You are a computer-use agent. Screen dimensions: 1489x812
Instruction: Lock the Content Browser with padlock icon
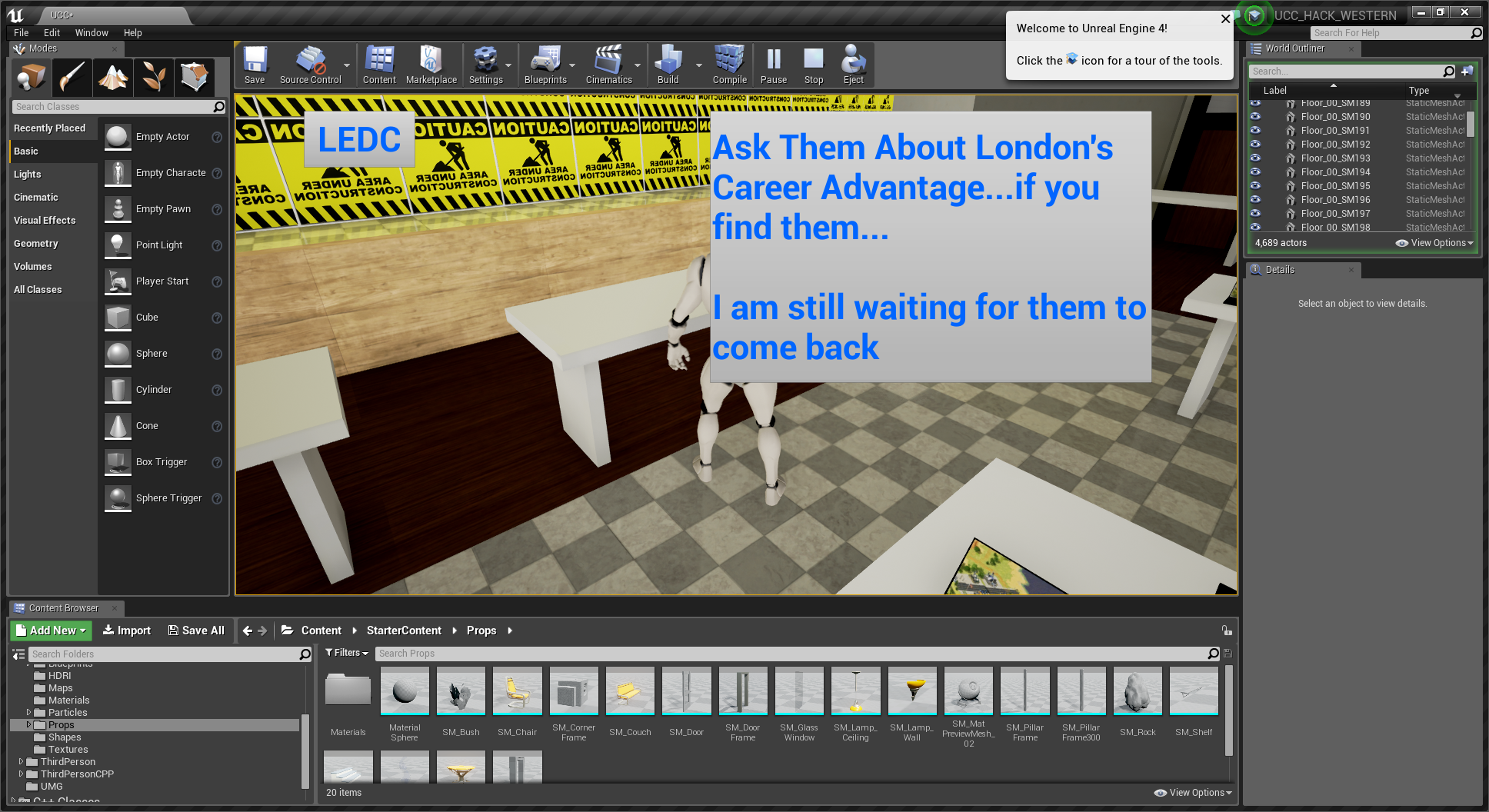pyautogui.click(x=1227, y=631)
